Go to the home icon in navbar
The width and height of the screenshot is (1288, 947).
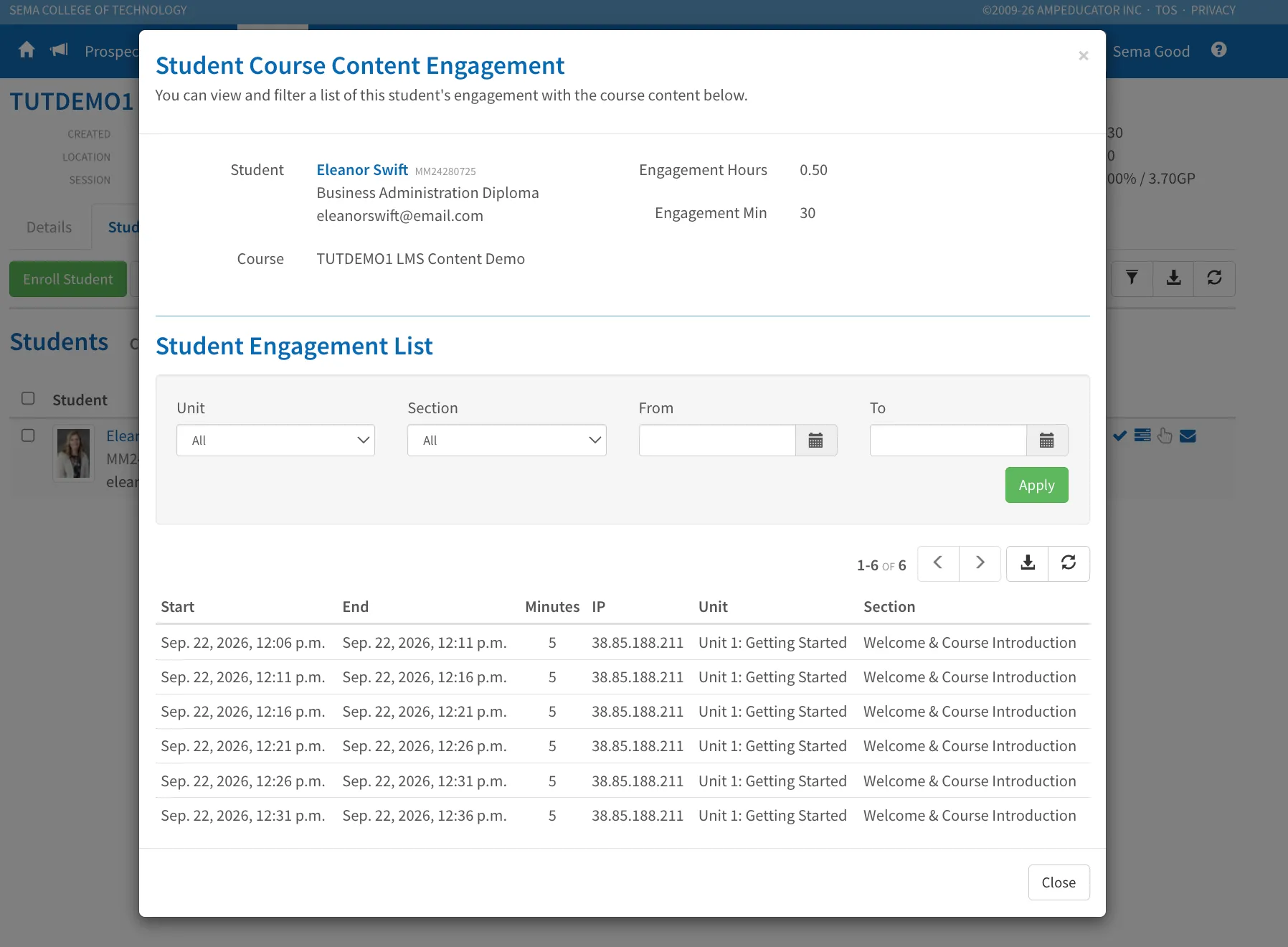point(27,50)
